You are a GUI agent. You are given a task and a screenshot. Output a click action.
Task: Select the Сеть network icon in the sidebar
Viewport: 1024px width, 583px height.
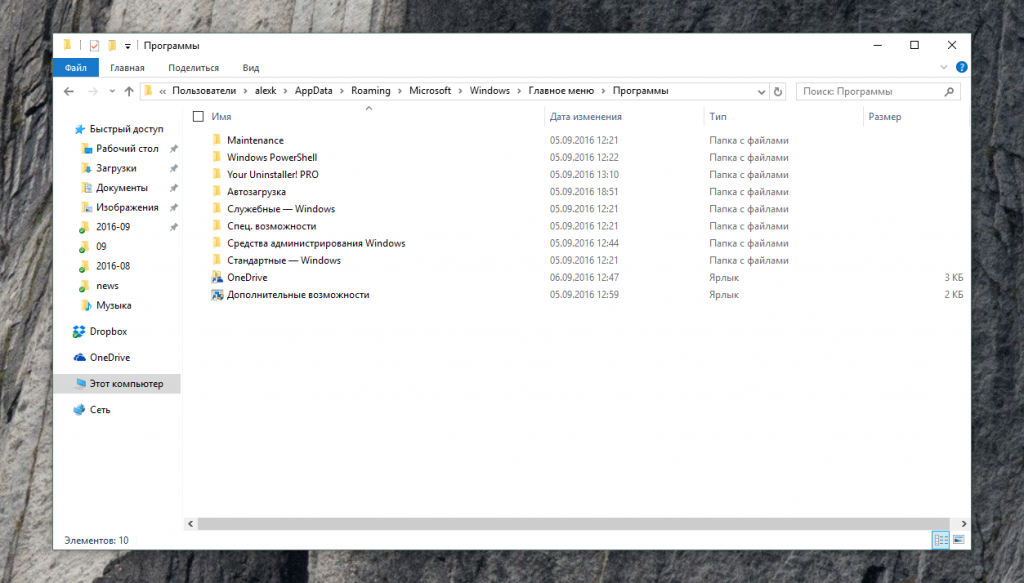coord(79,409)
